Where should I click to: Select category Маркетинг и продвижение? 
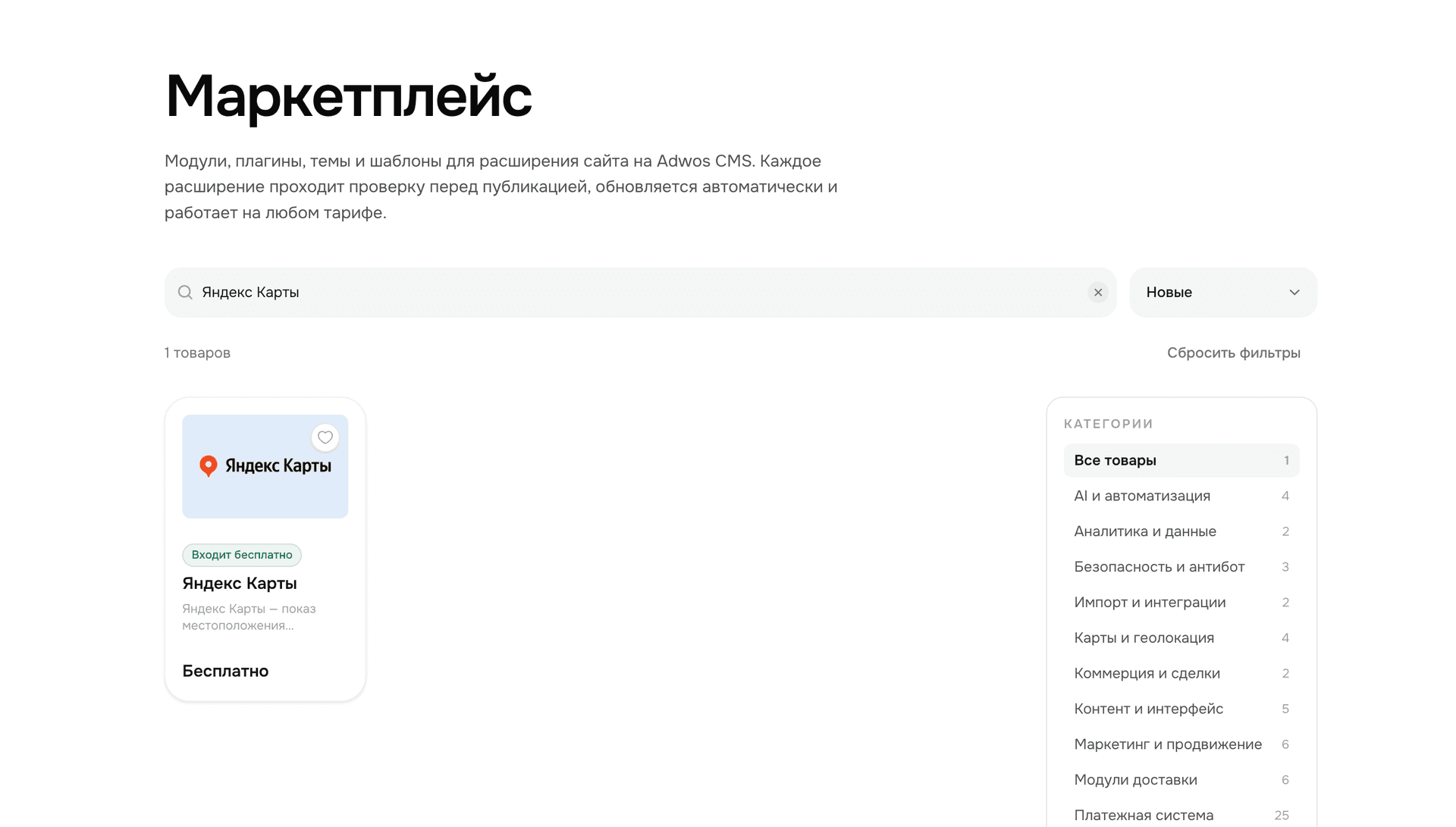1181,744
